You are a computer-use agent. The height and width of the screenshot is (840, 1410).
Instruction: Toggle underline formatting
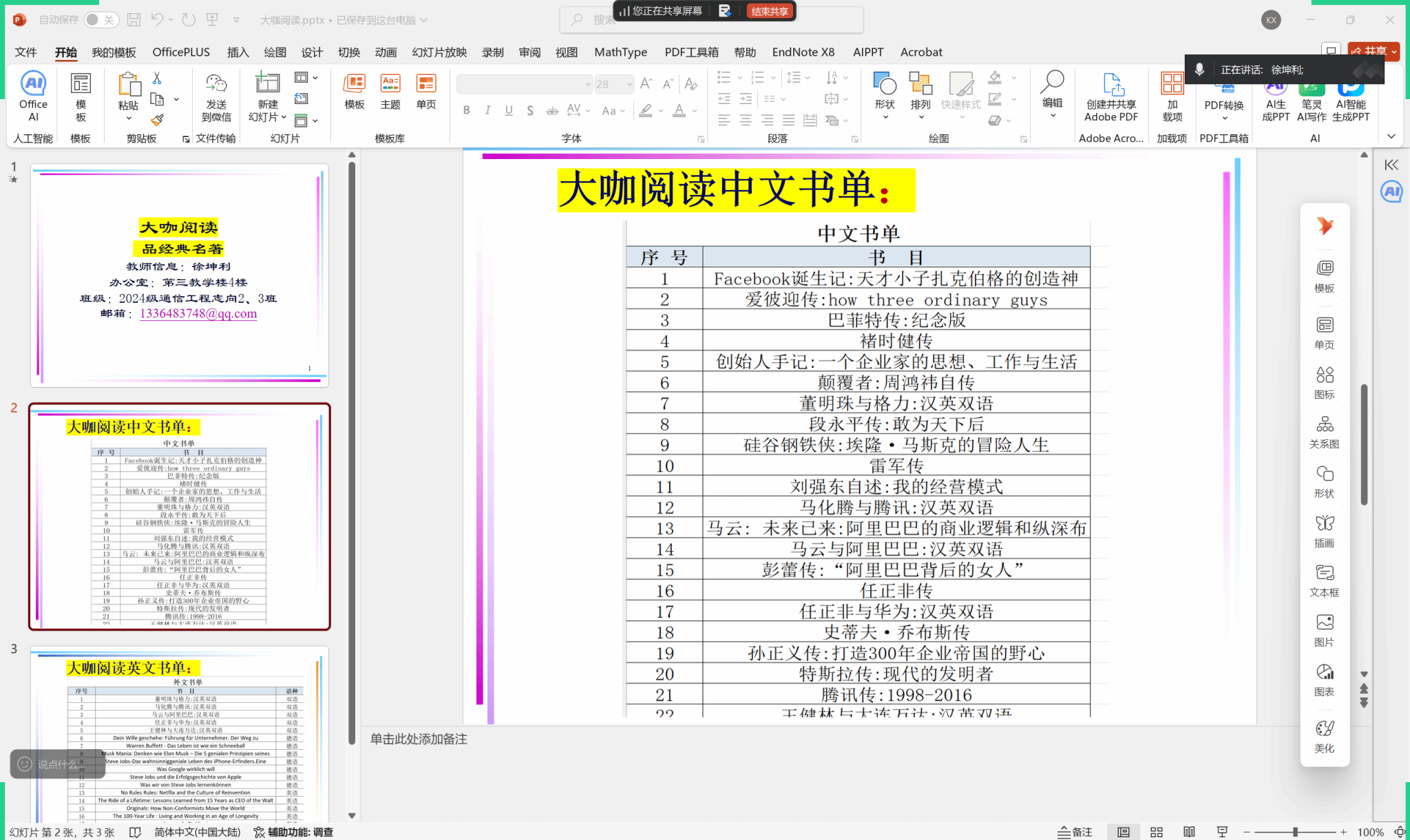pos(509,110)
